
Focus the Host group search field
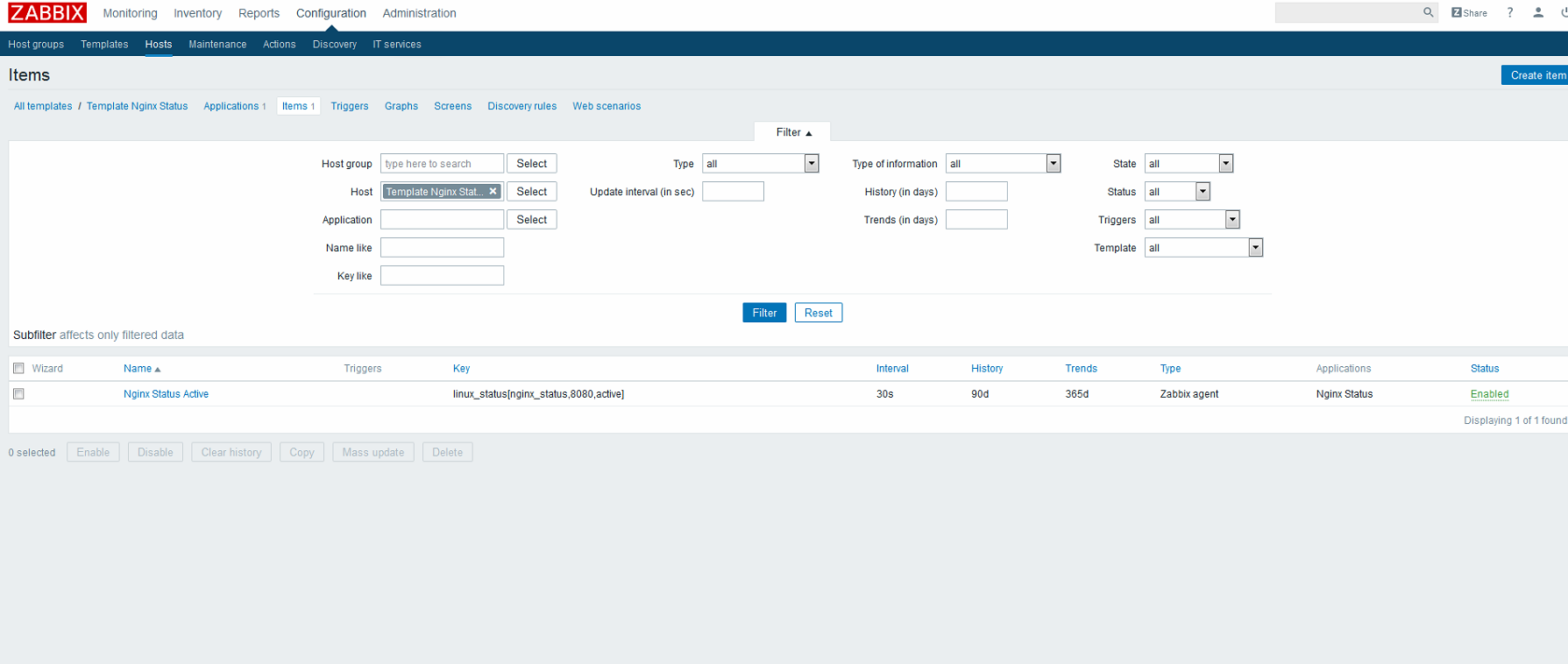click(x=442, y=164)
